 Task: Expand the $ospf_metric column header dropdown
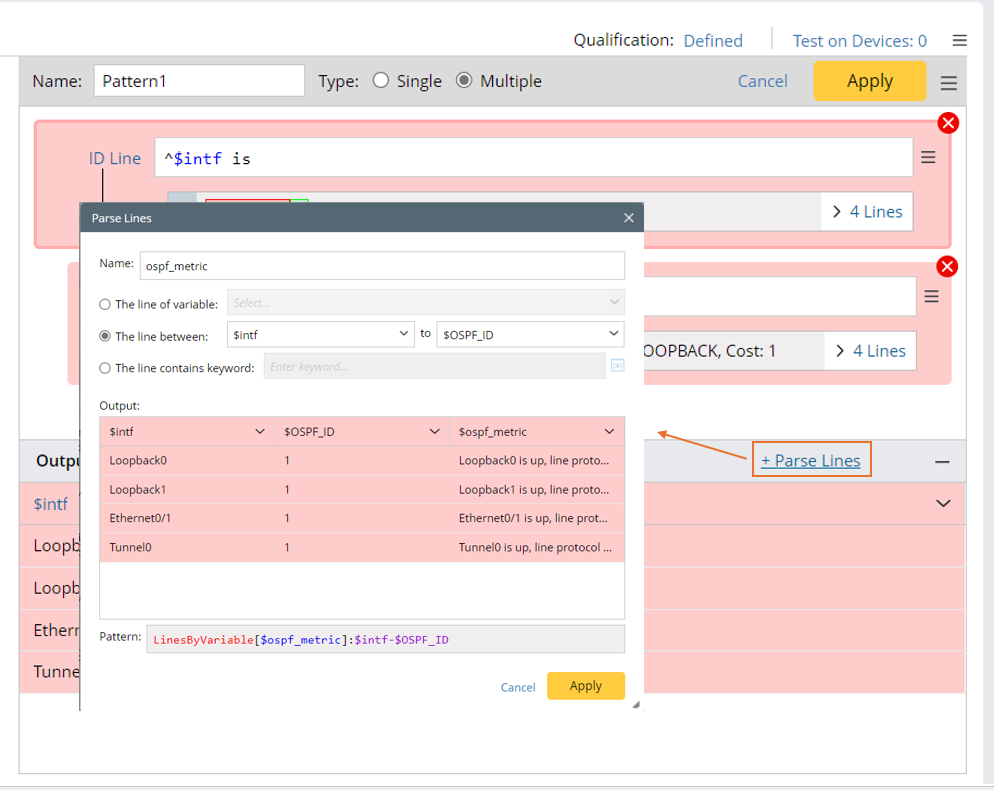tap(609, 432)
